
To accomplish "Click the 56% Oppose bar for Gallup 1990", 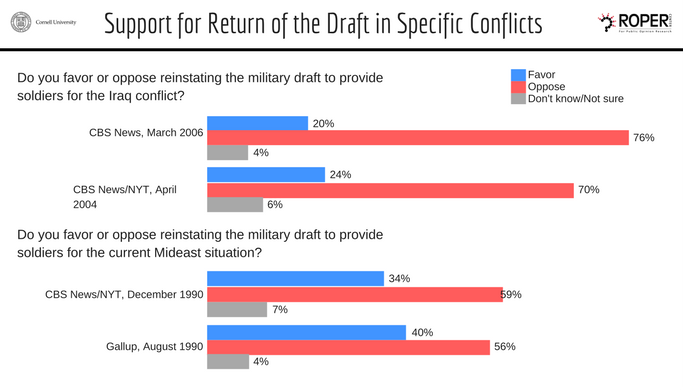I will pyautogui.click(x=348, y=347).
